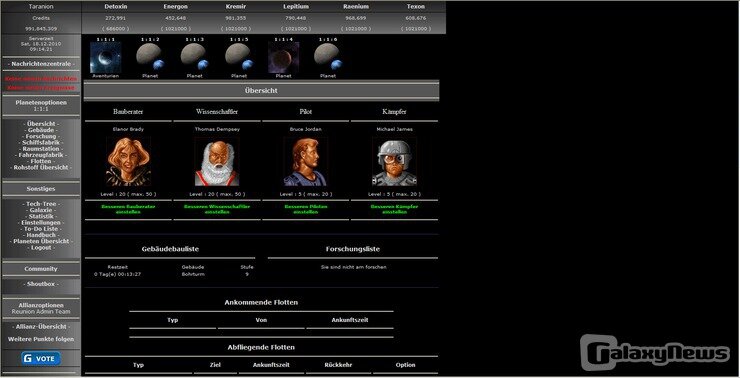
Task: Select the Aventurien planet icon 1:1:1
Action: pos(105,58)
